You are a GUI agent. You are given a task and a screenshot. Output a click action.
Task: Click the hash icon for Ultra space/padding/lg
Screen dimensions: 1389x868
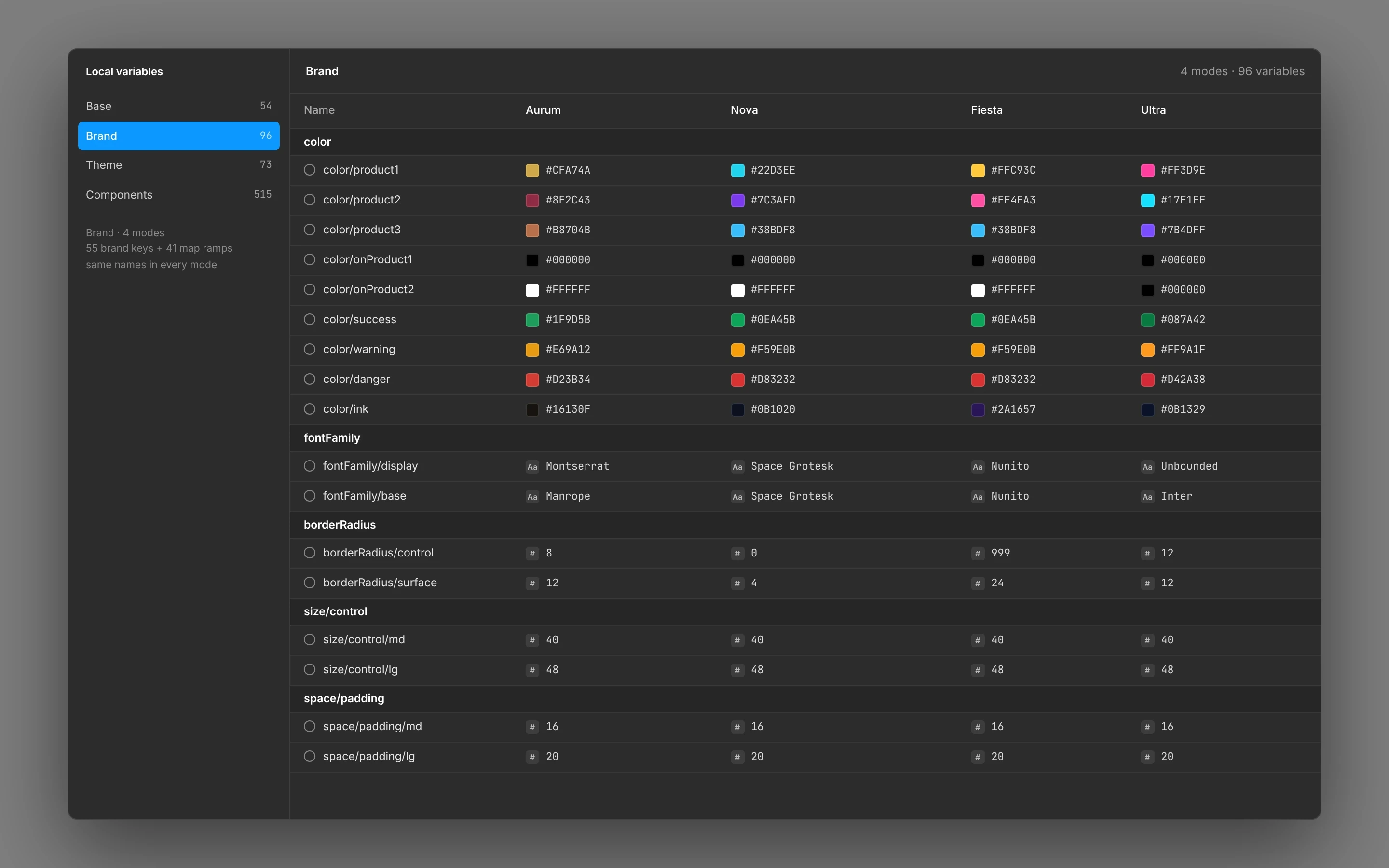pyautogui.click(x=1147, y=757)
